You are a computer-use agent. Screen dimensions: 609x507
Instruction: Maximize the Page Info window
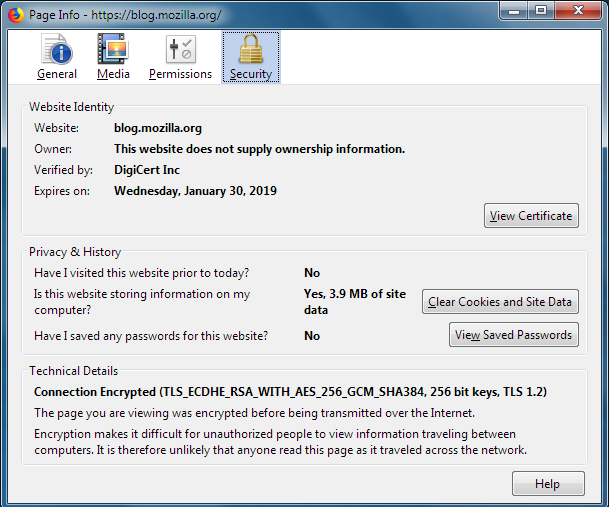(x=541, y=10)
